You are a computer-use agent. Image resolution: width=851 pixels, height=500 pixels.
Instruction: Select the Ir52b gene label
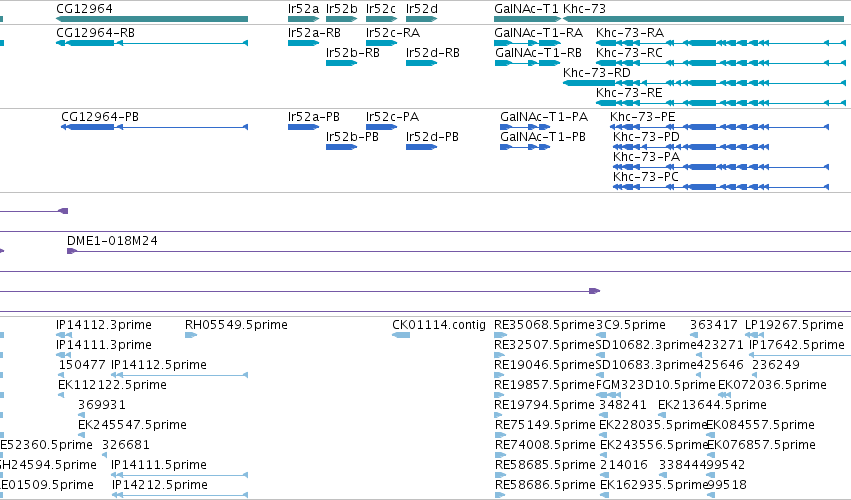[341, 9]
